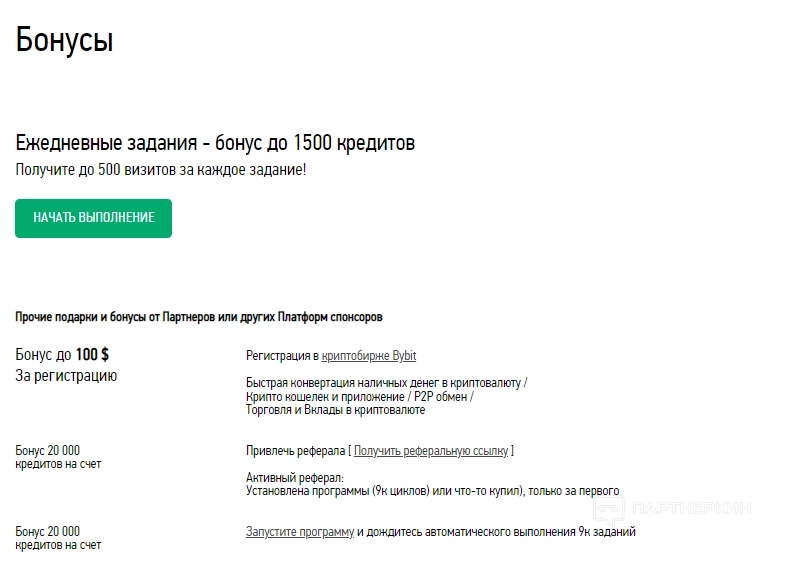
Task: Click the Бонус до 100 $ label
Action: [63, 355]
